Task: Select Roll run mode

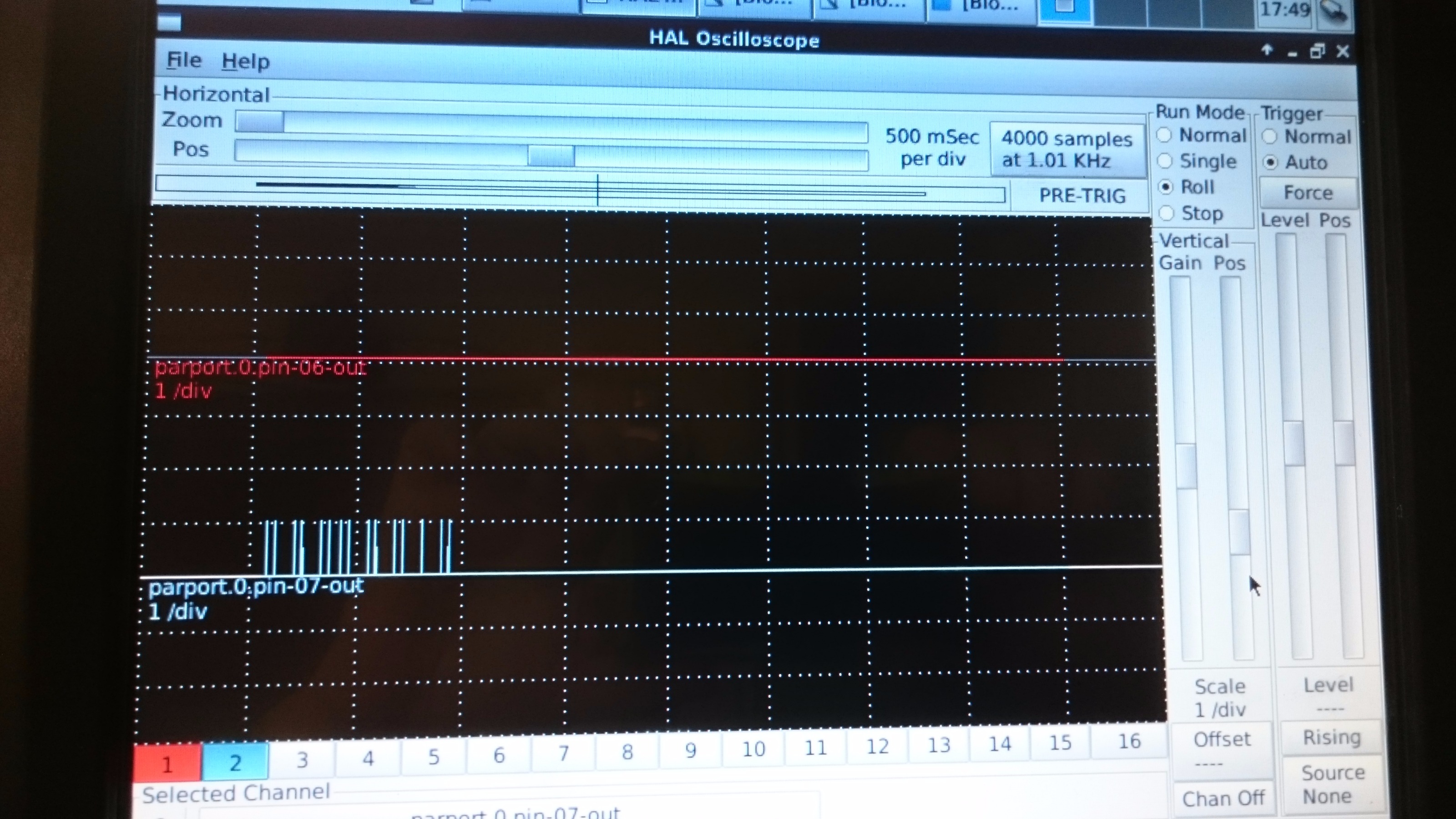Action: 1186,187
